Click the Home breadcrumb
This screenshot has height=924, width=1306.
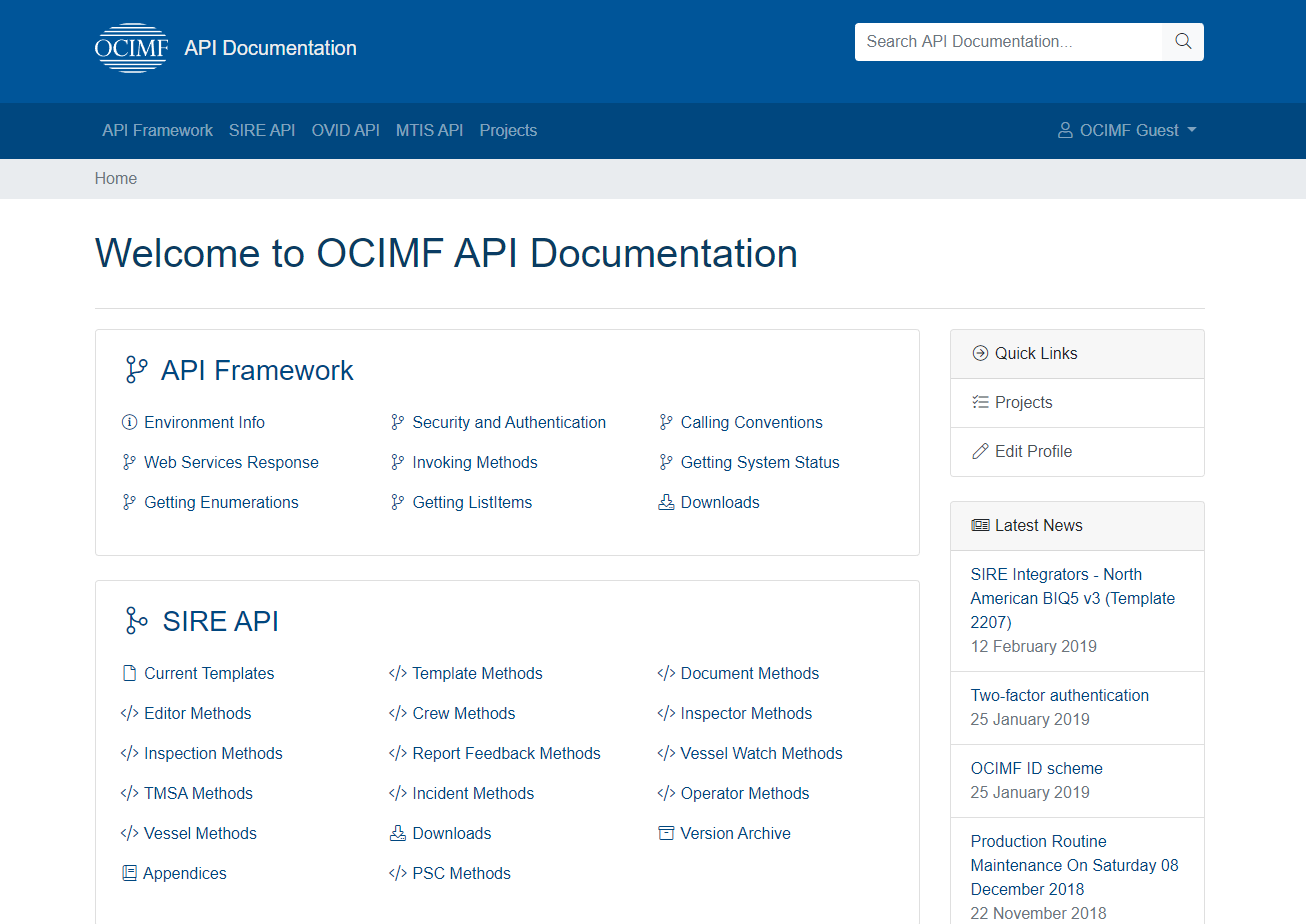pyautogui.click(x=116, y=178)
